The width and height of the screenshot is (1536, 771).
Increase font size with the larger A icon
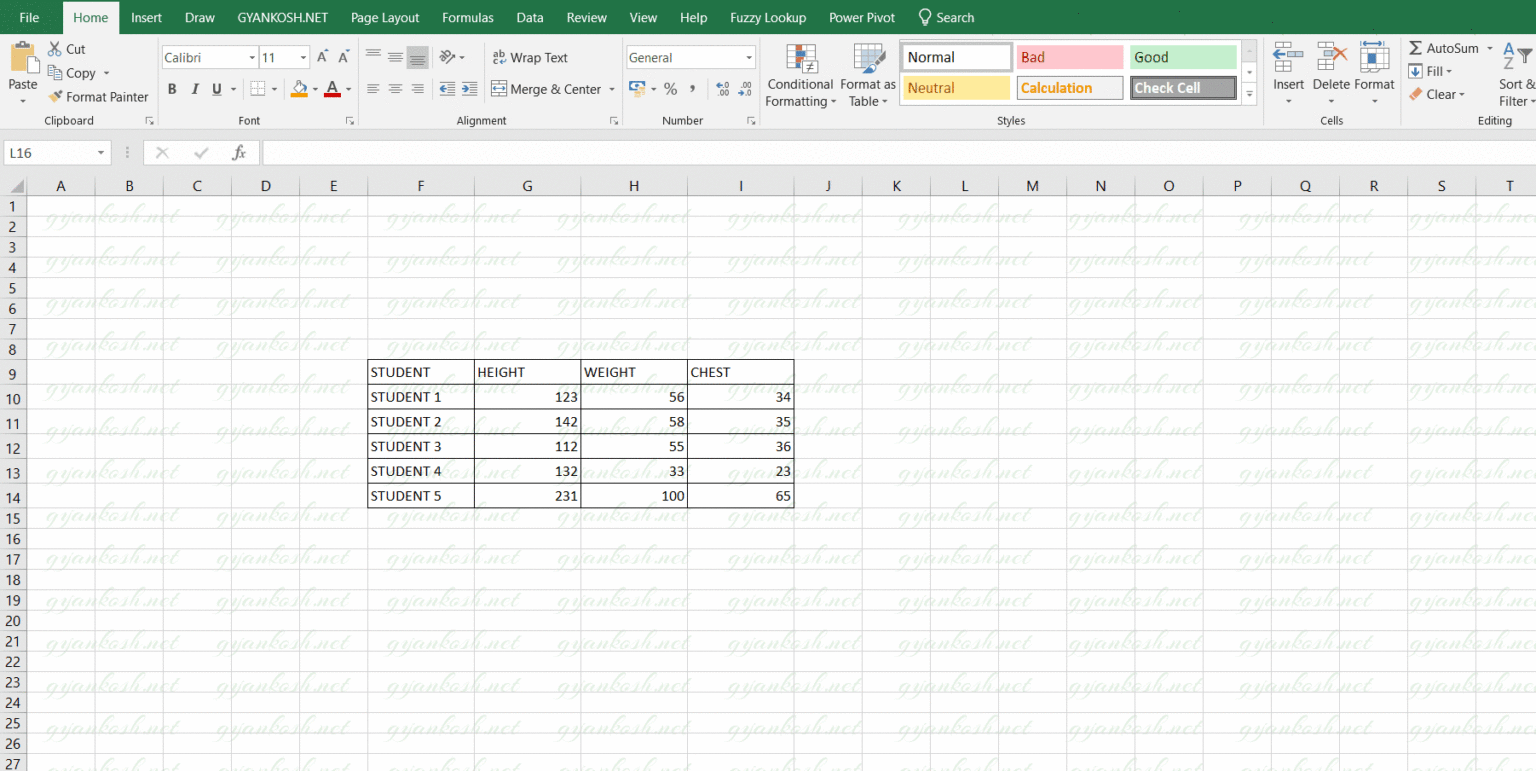pos(322,58)
